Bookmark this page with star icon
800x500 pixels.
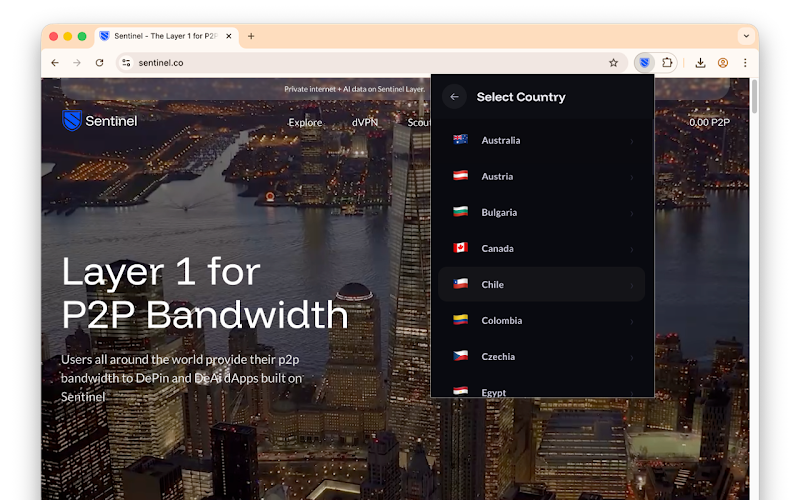[613, 63]
